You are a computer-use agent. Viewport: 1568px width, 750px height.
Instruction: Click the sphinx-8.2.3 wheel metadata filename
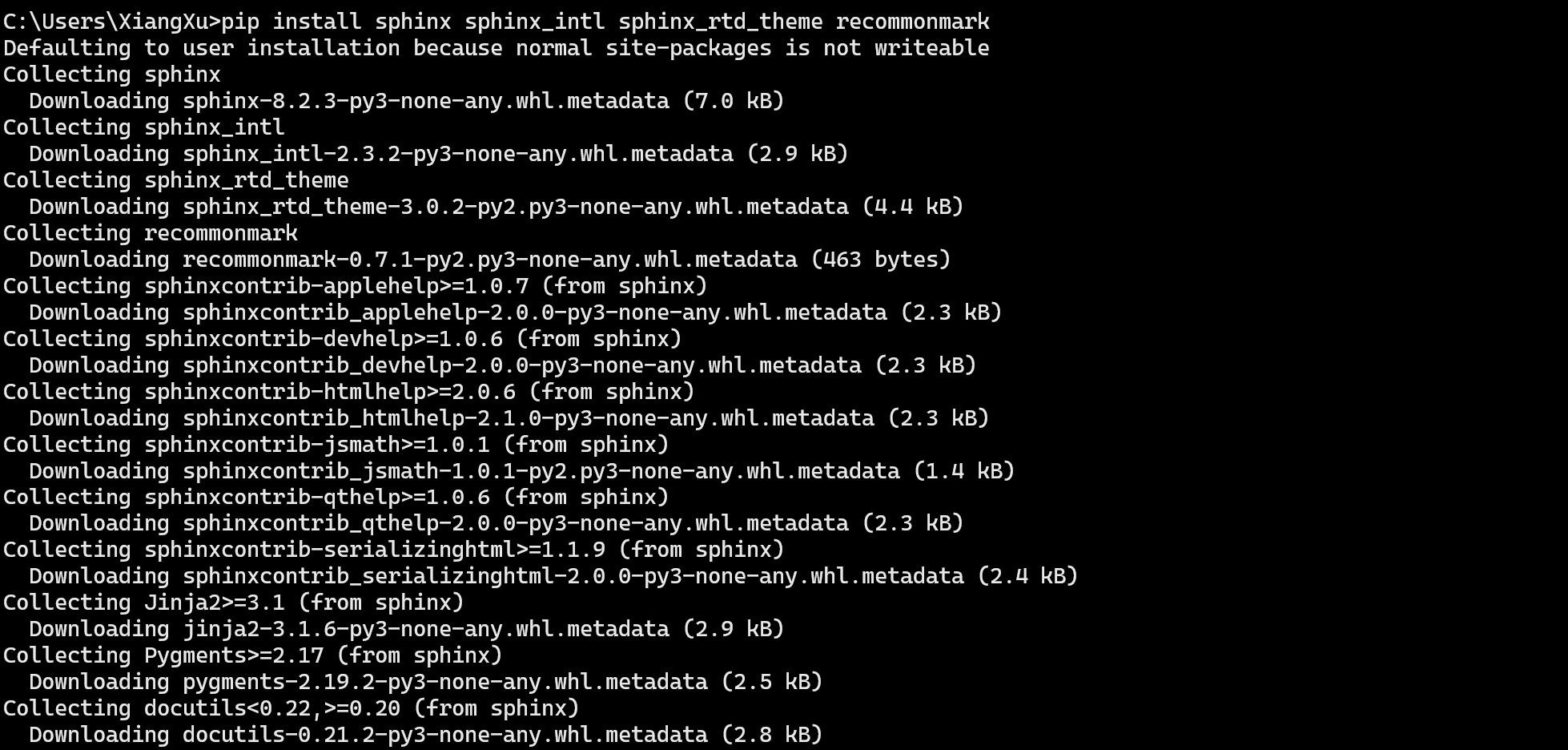(x=425, y=101)
